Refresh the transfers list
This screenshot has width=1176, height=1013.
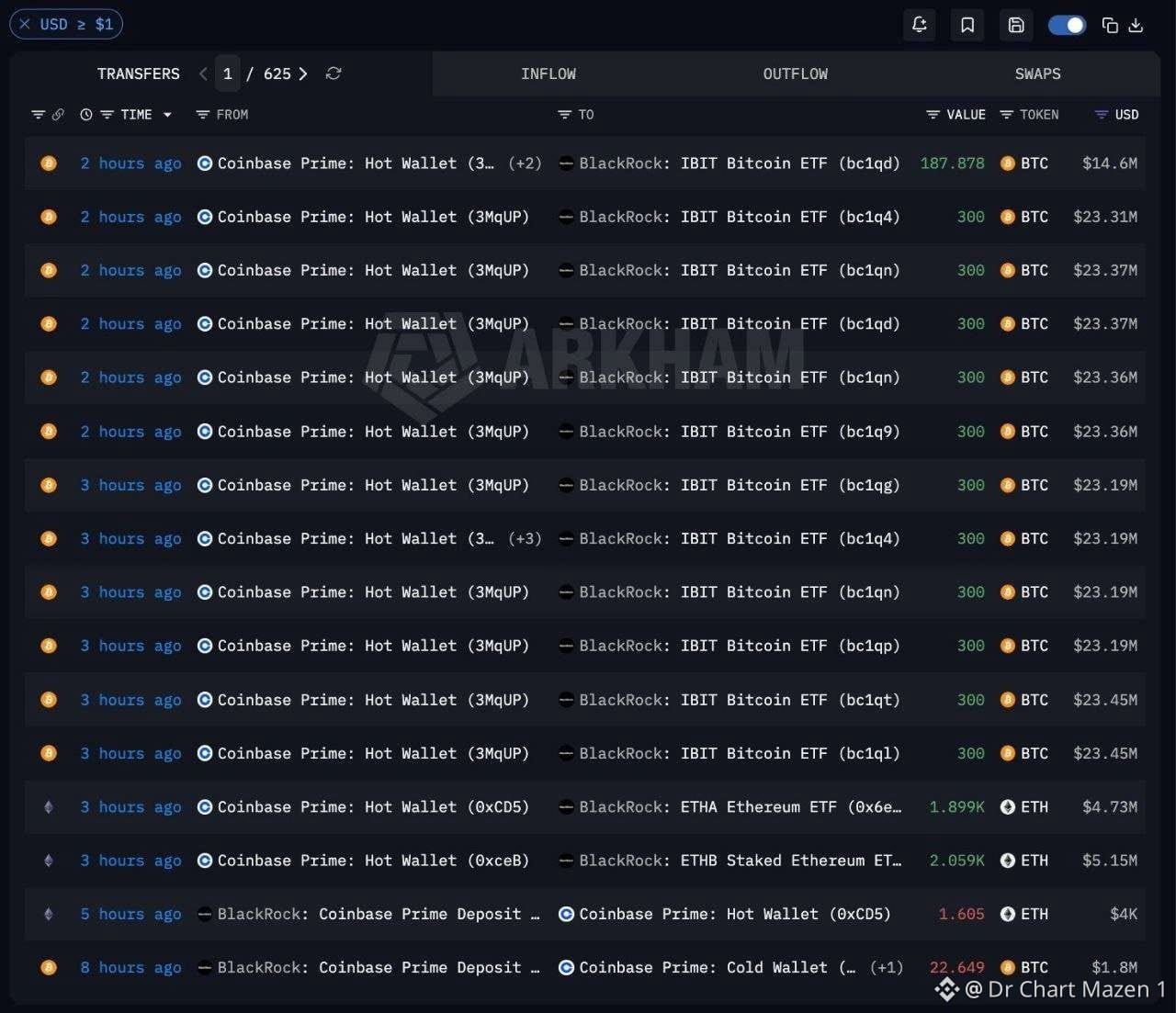(334, 73)
